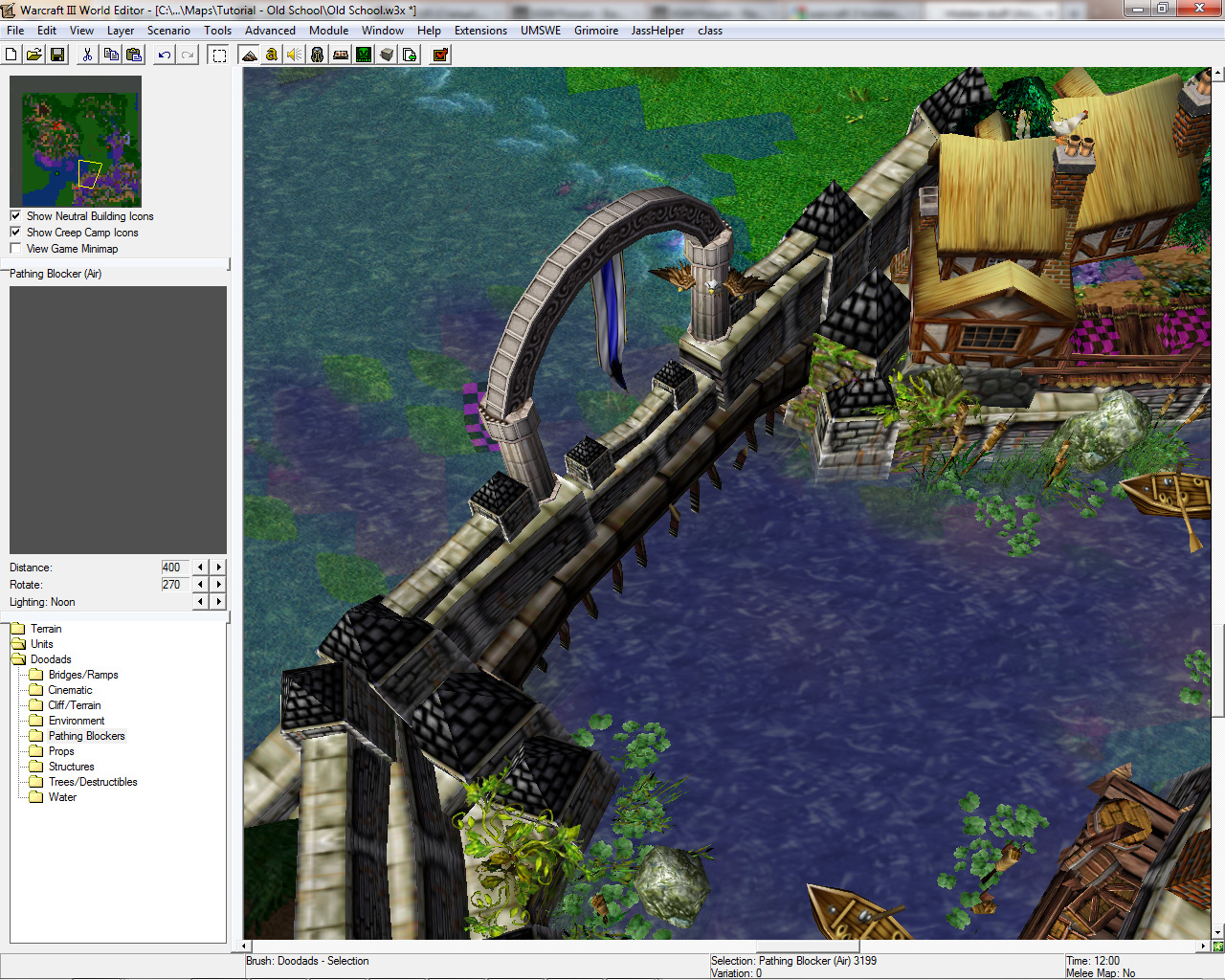Enable View Game Minimap checkbox

[15, 249]
